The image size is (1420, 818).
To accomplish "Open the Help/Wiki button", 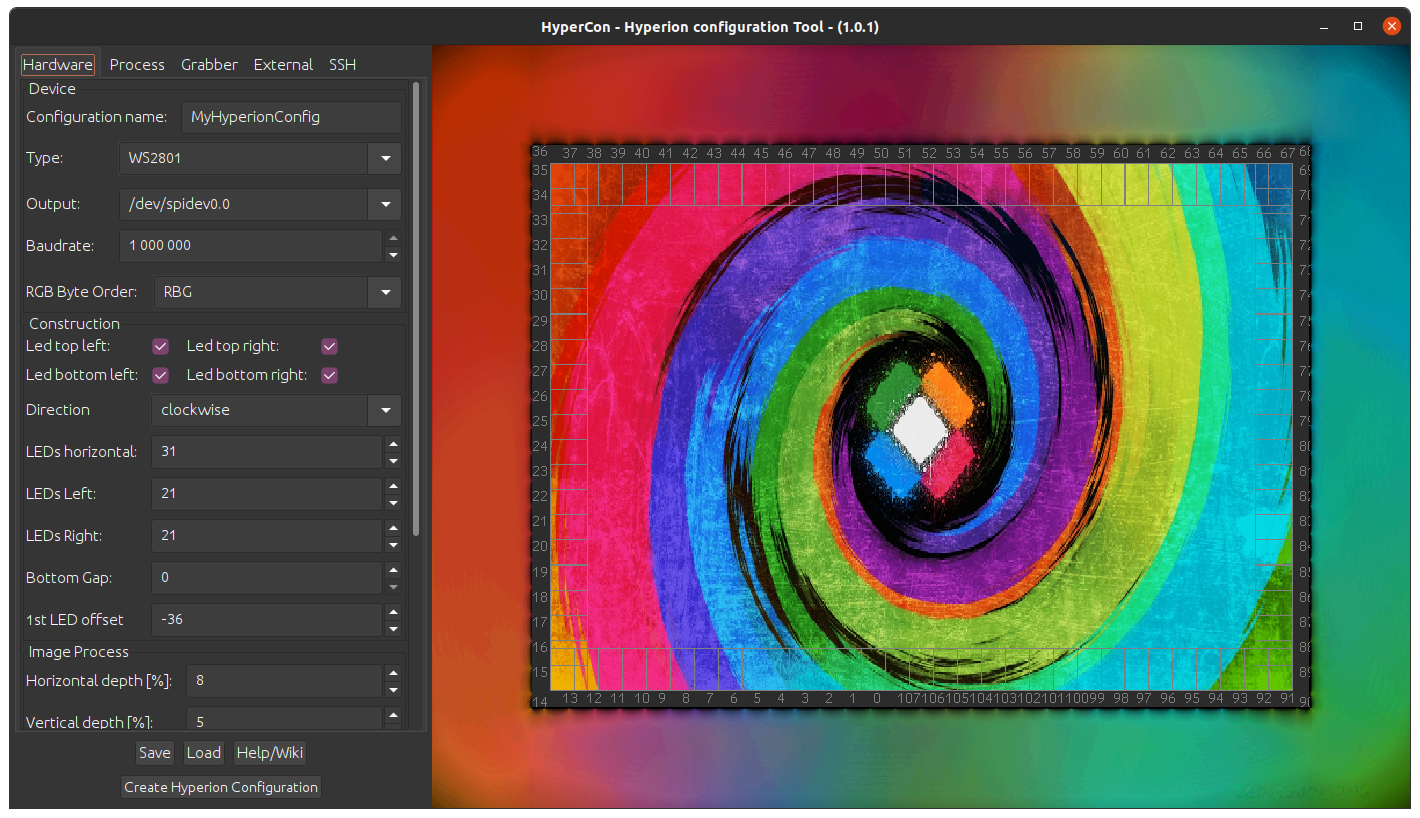I will point(270,753).
